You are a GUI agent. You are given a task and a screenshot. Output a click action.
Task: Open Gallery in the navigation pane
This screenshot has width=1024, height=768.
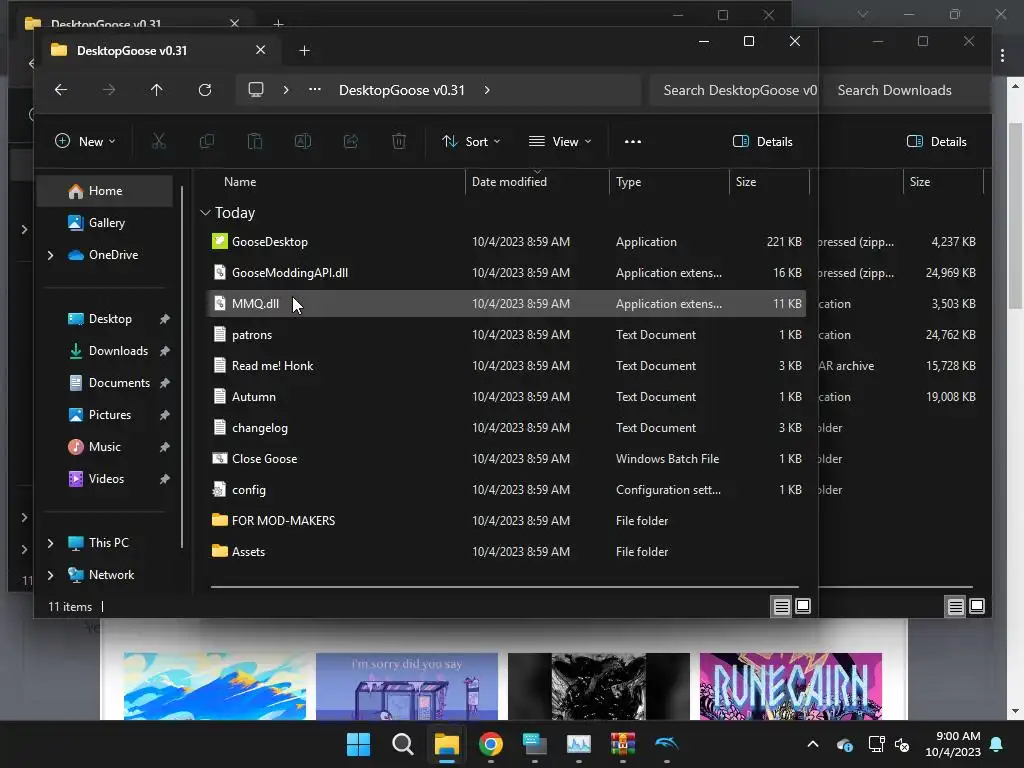(104, 223)
